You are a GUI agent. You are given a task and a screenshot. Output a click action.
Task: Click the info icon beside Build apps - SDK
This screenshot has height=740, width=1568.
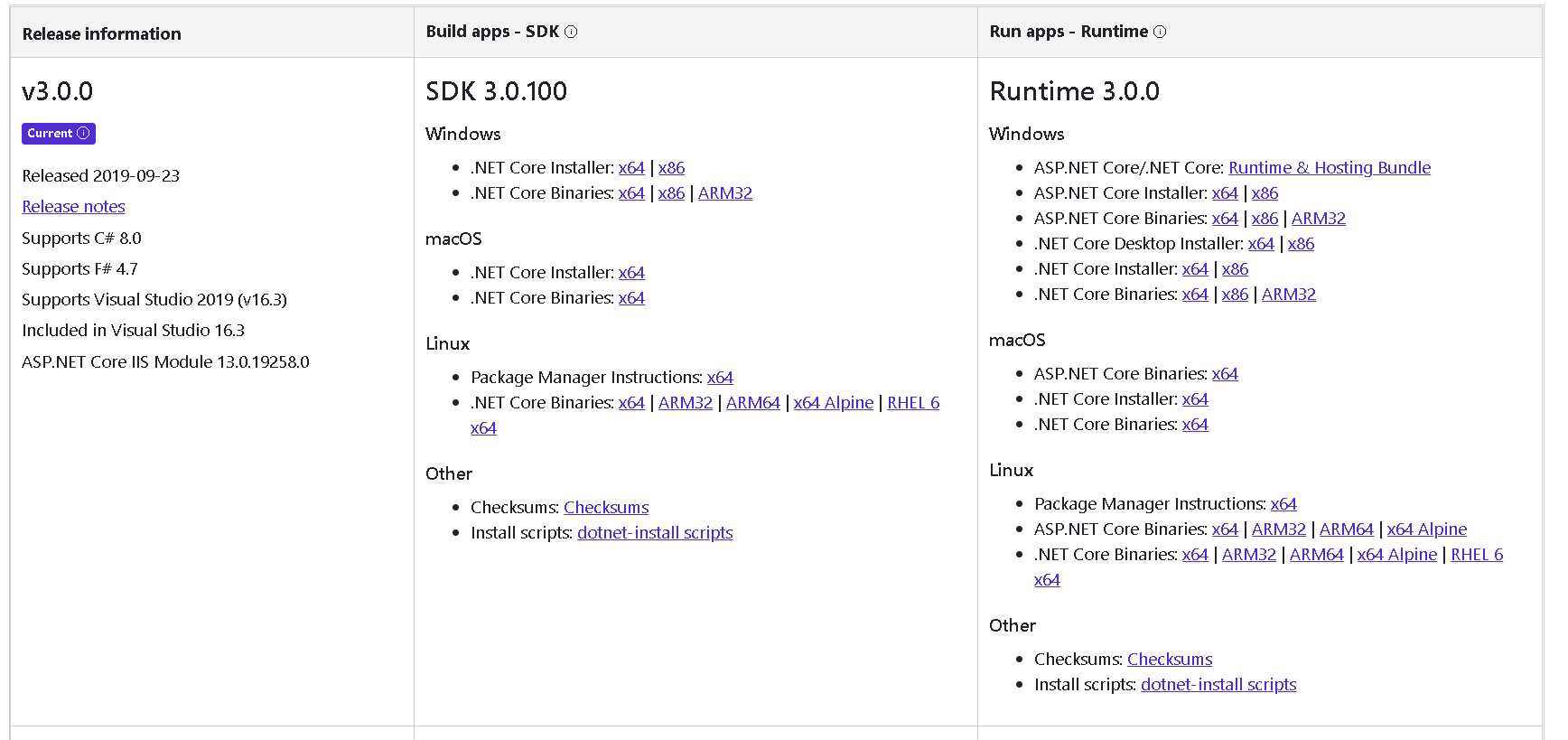coord(571,32)
